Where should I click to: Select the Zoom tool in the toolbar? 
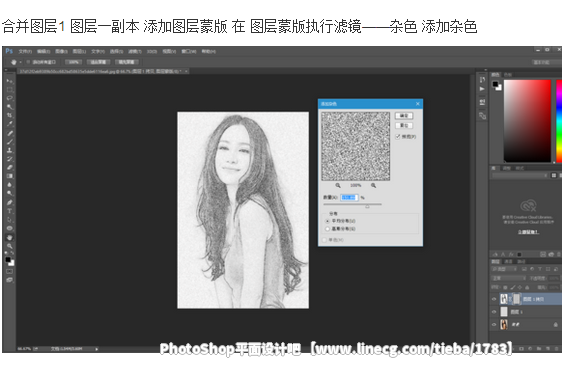(9, 246)
